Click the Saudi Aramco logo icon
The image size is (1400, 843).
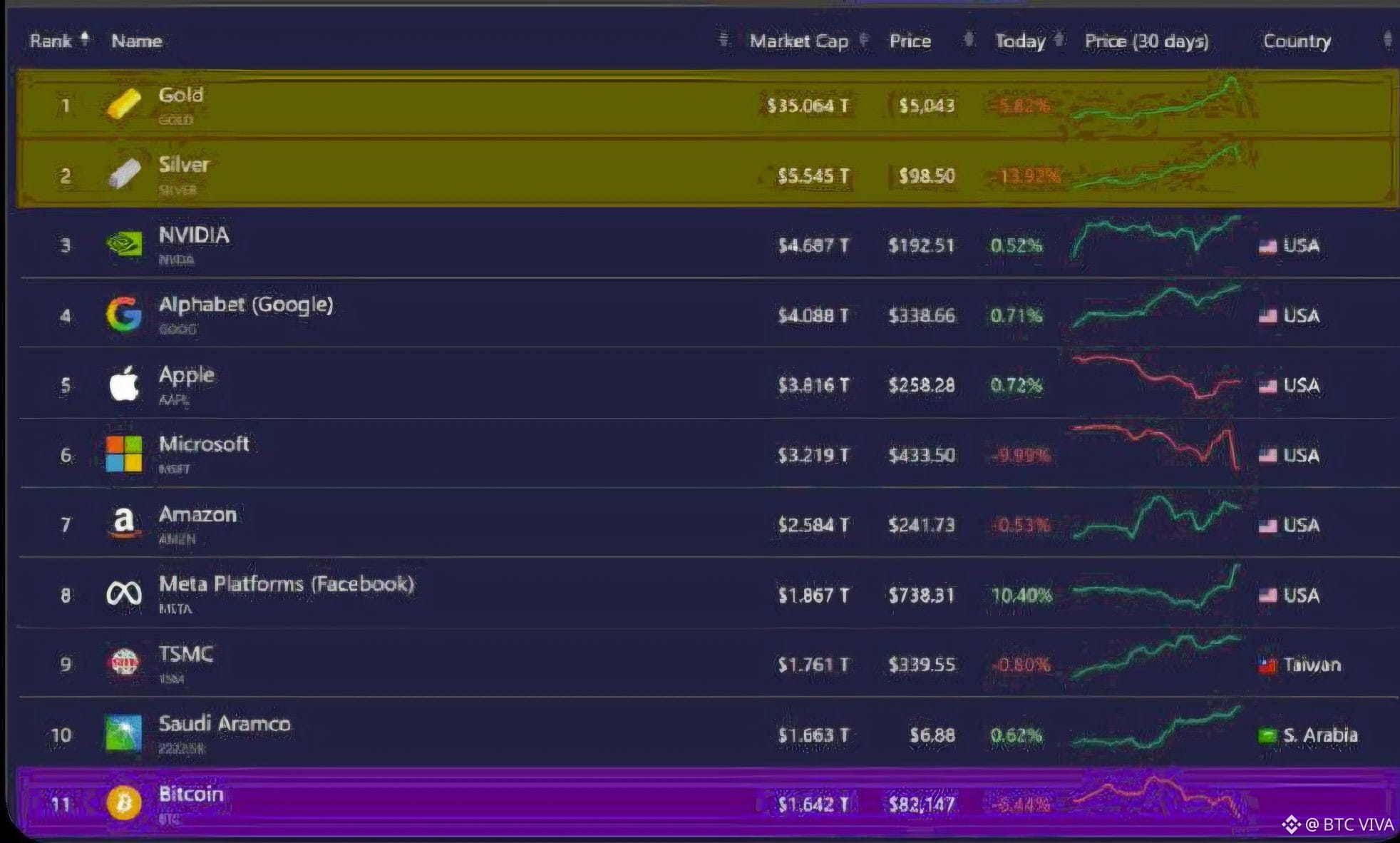(123, 733)
